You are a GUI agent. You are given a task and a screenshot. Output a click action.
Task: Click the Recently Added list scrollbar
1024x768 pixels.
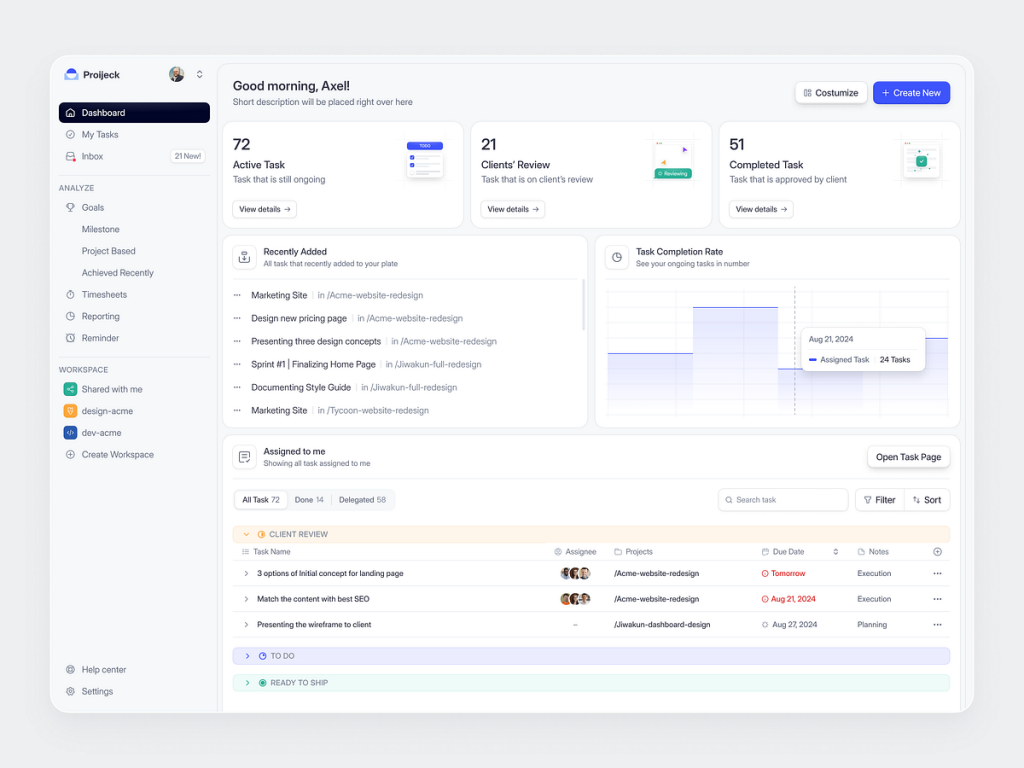(583, 305)
